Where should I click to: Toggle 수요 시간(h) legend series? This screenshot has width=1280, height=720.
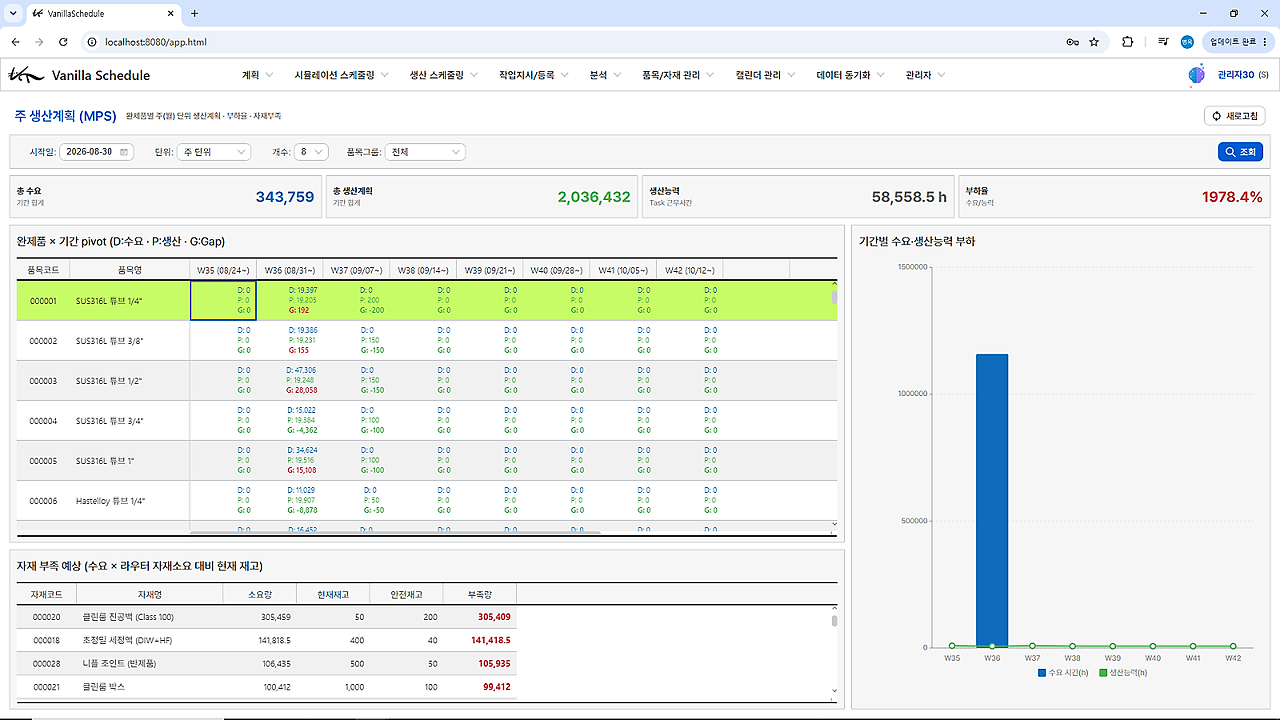pos(1062,673)
